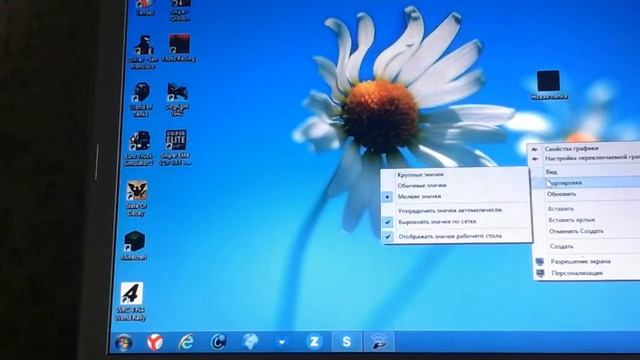Expand the Создать submenu entry
This screenshot has height=360, width=640.
point(587,246)
